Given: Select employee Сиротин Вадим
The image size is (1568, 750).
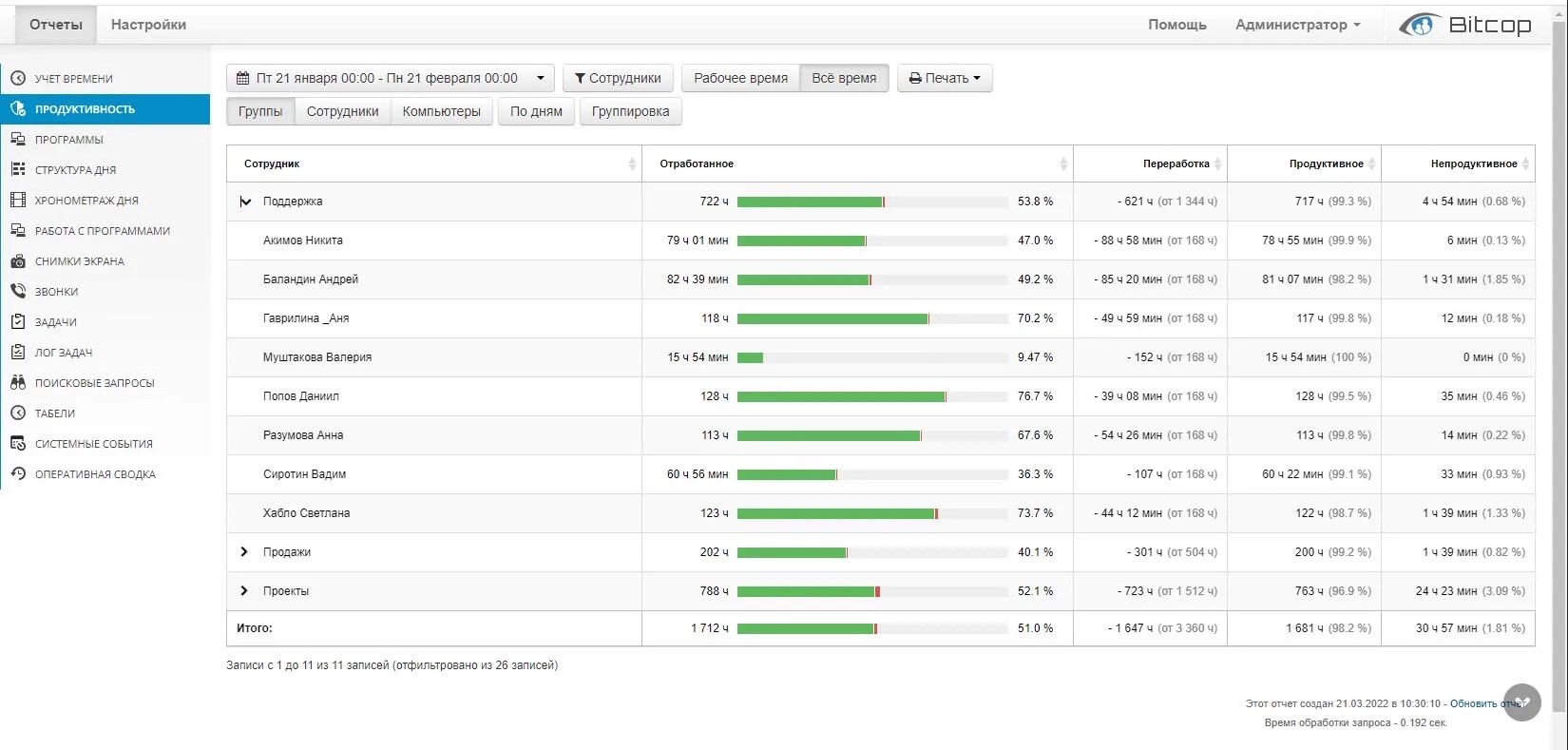Looking at the screenshot, I should pyautogui.click(x=304, y=474).
